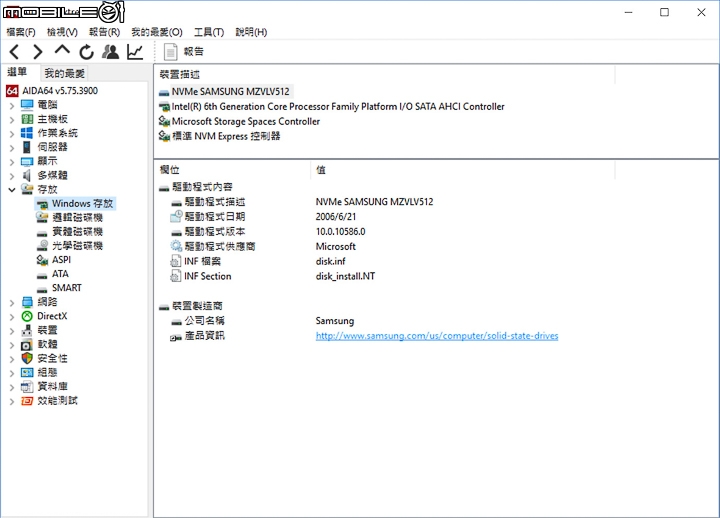Screen dimensions: 720x518
Task: Refresh the view with the circular arrow
Action: [x=86, y=52]
